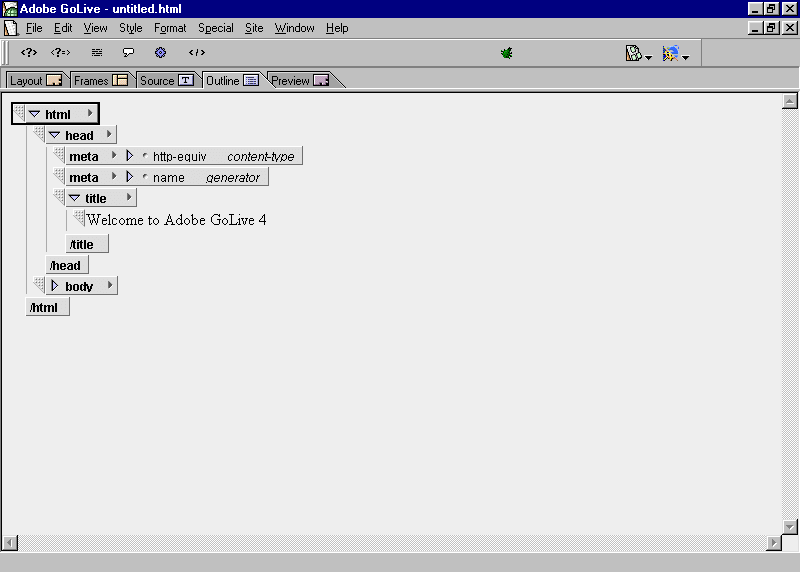Switch to the Source tab
This screenshot has width=800, height=572.
pyautogui.click(x=167, y=80)
